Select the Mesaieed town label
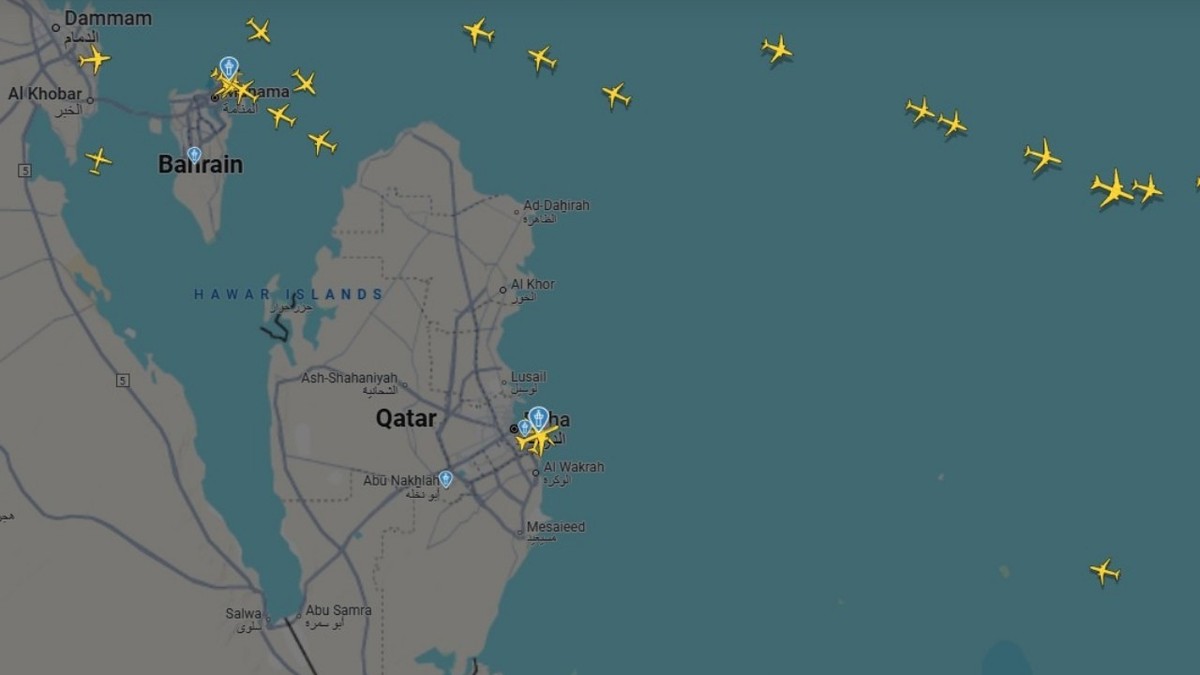The width and height of the screenshot is (1200, 675). [556, 527]
